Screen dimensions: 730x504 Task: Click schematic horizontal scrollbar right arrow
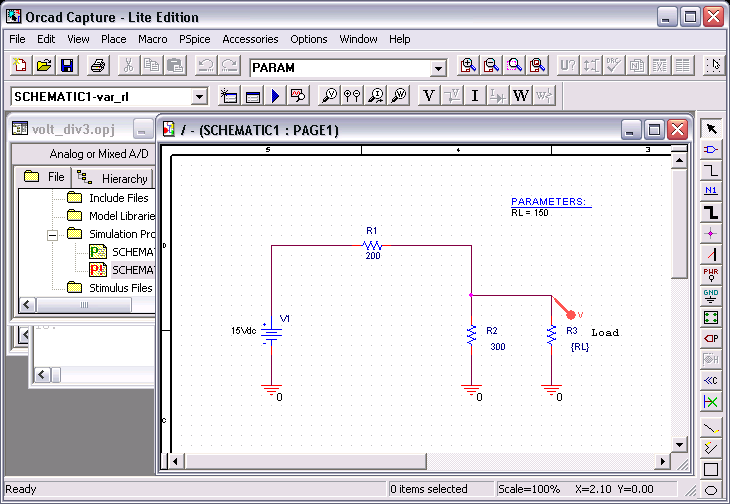[662, 462]
